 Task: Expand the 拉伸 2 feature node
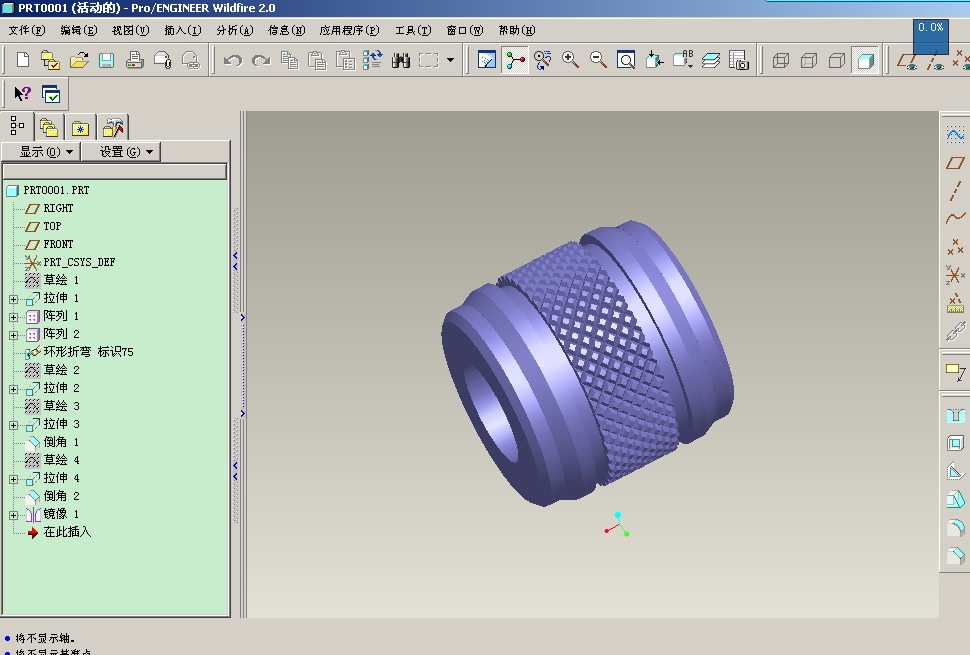pos(14,389)
